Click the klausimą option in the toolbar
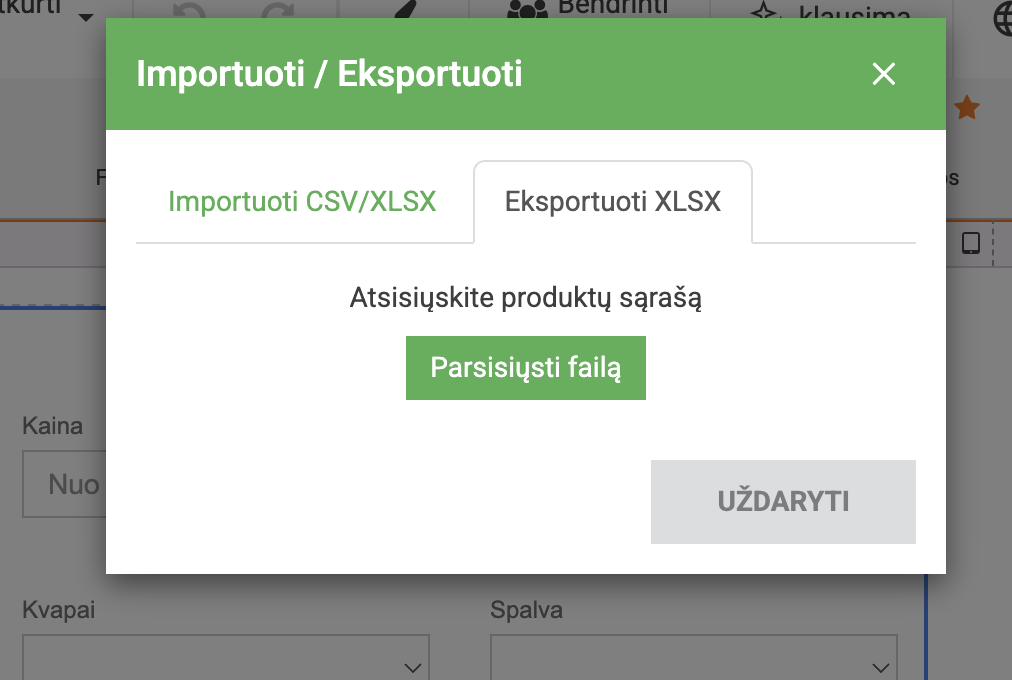 pos(850,11)
